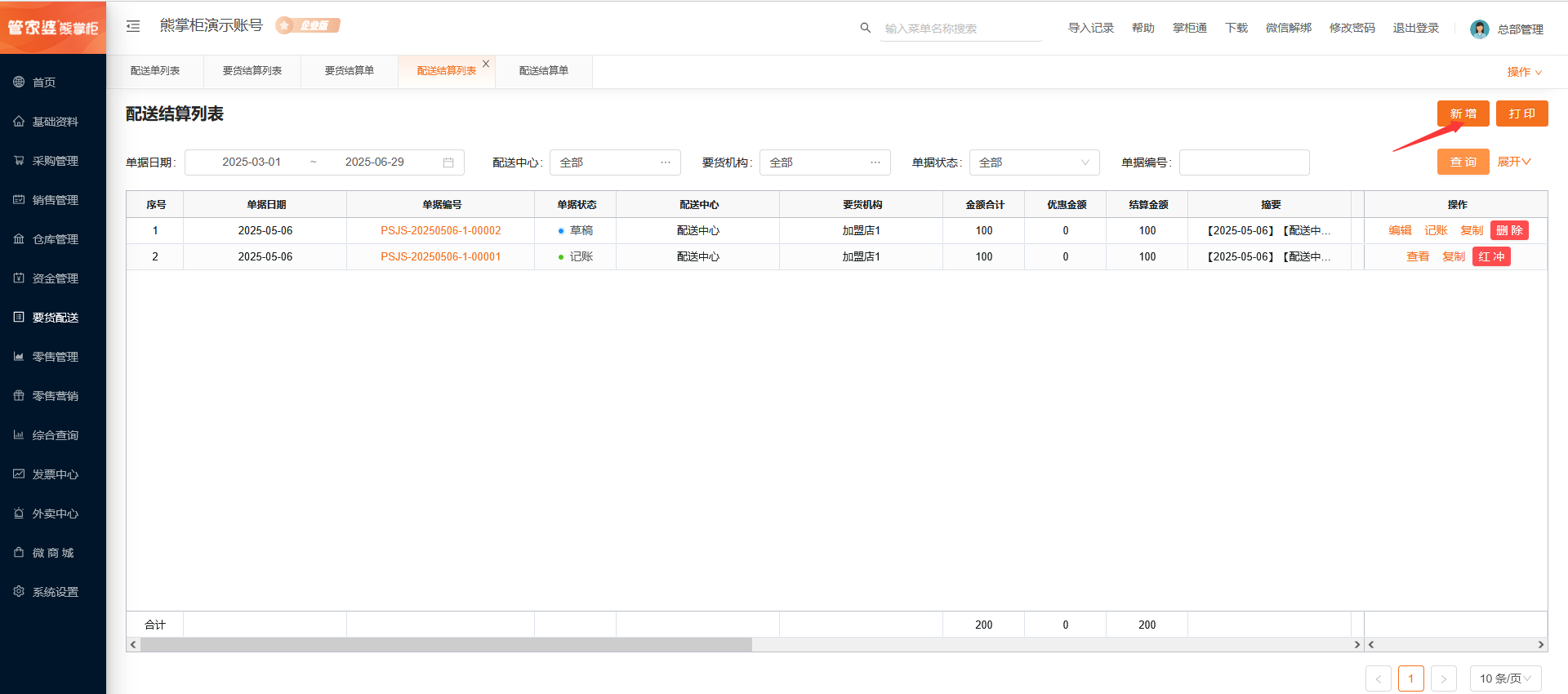Switch to the 要货结算单 tab

pyautogui.click(x=350, y=71)
